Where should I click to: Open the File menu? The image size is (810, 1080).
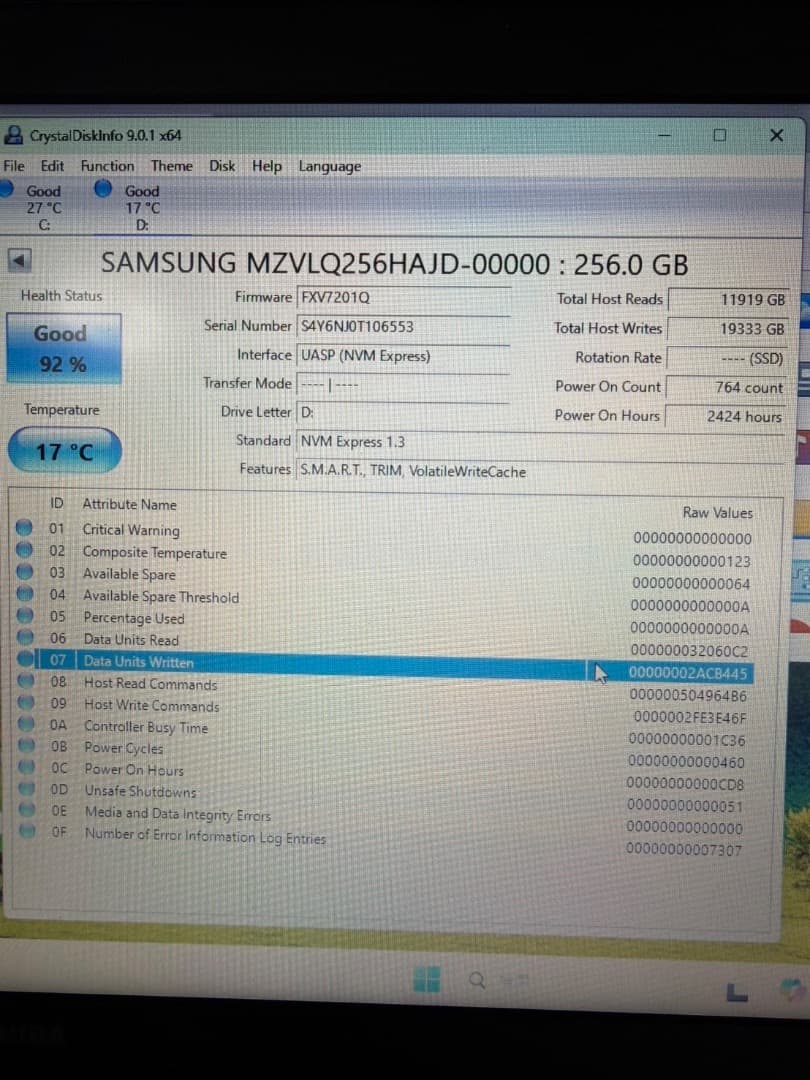pos(14,166)
